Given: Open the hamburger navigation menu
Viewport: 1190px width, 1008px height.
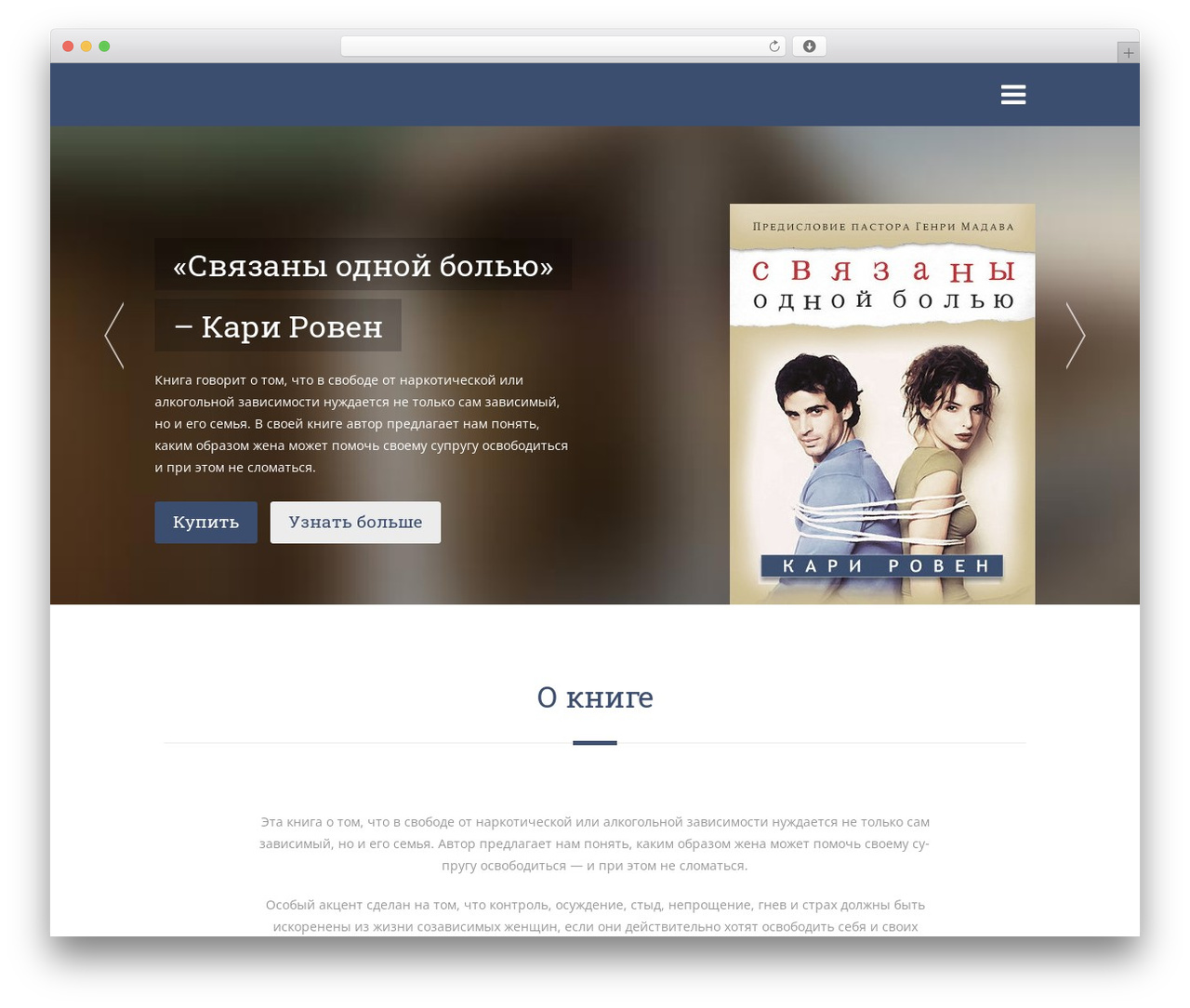Looking at the screenshot, I should pos(1013,95).
